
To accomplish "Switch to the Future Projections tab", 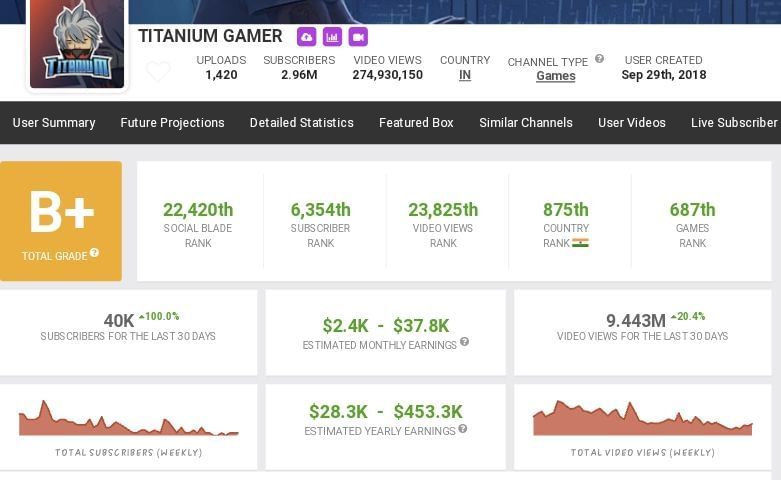I will (172, 122).
